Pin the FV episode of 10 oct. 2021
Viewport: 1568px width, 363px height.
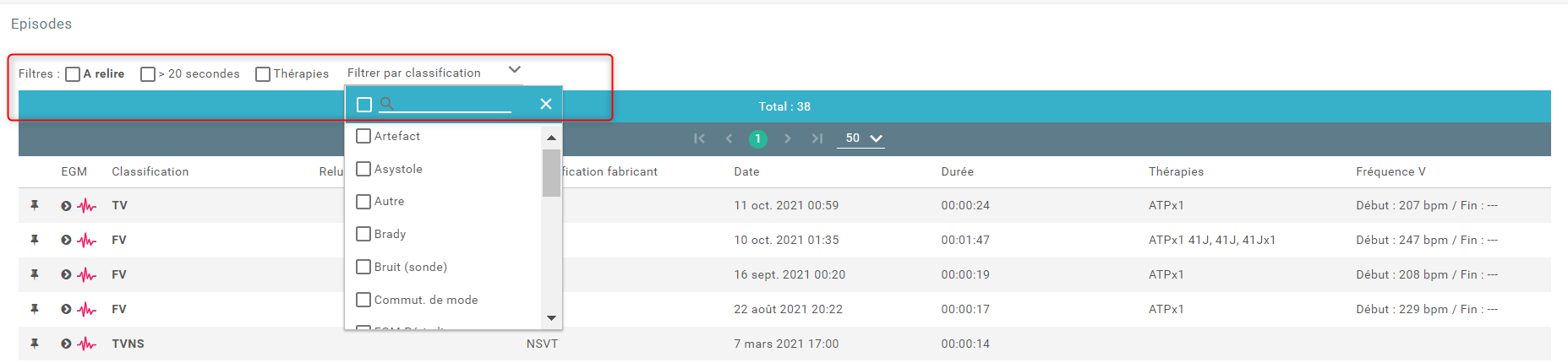click(x=35, y=240)
